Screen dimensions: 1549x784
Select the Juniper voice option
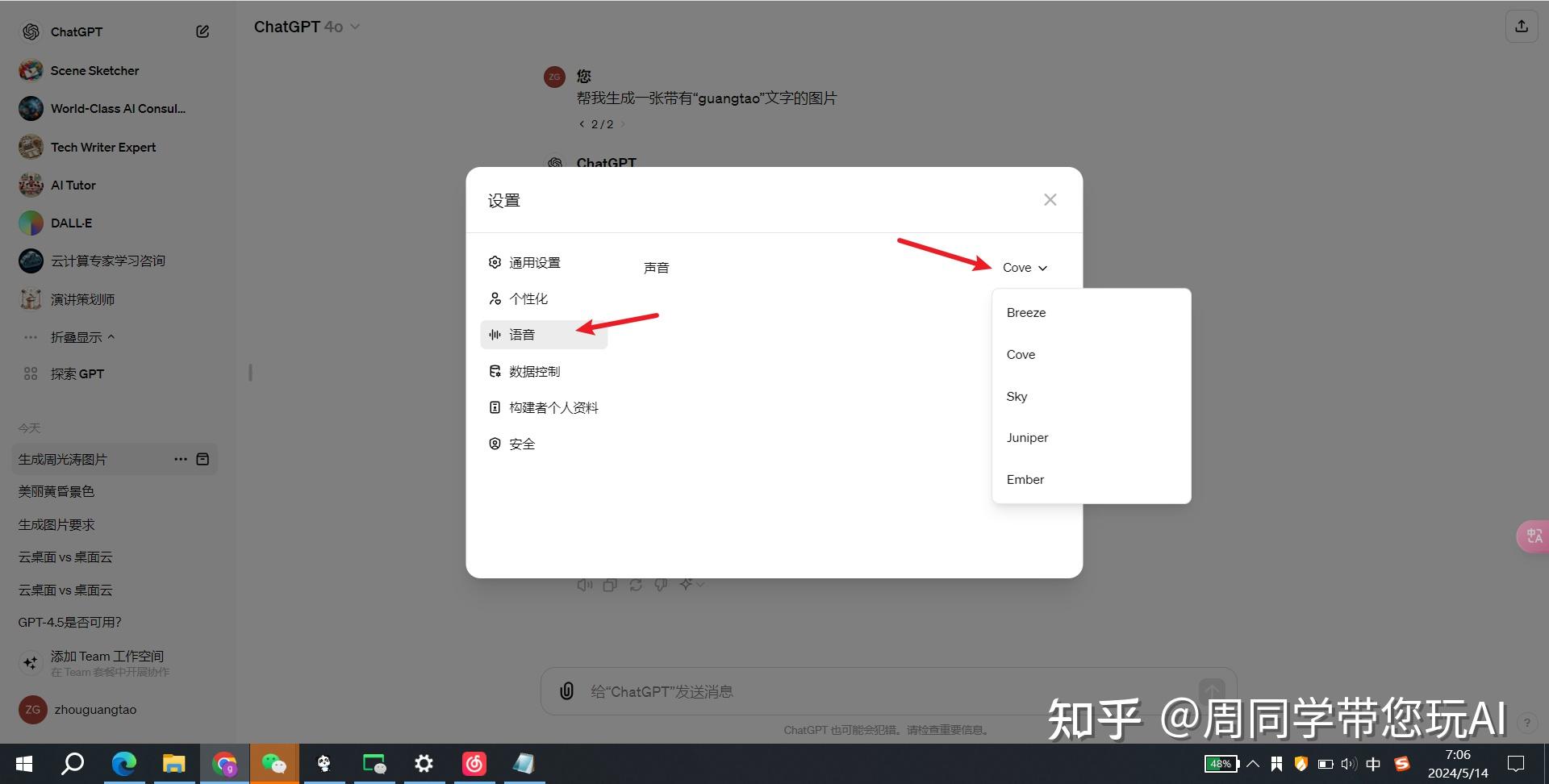(1027, 437)
